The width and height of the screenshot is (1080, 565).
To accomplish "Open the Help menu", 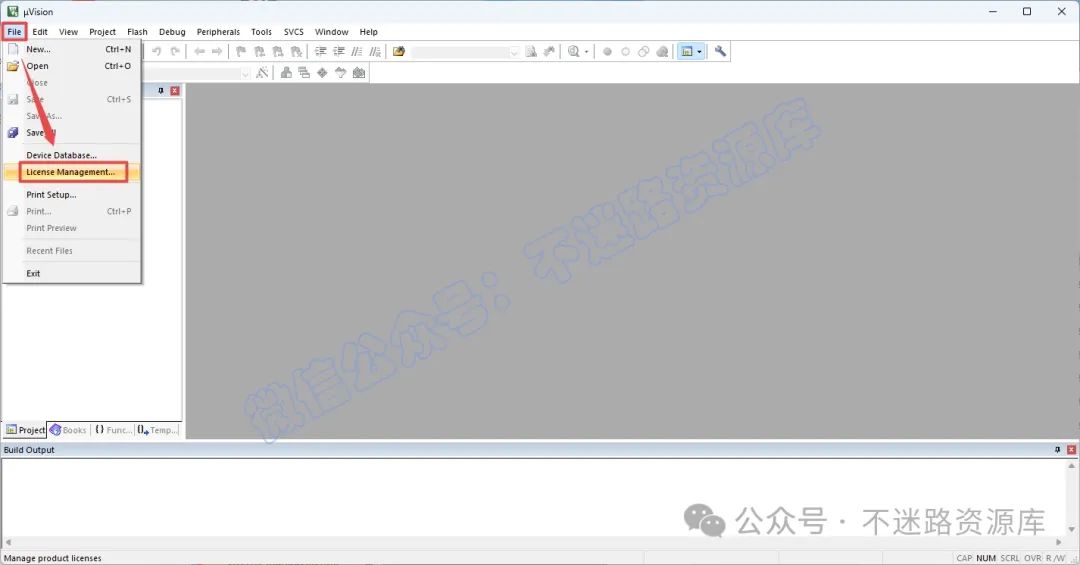I will 368,32.
